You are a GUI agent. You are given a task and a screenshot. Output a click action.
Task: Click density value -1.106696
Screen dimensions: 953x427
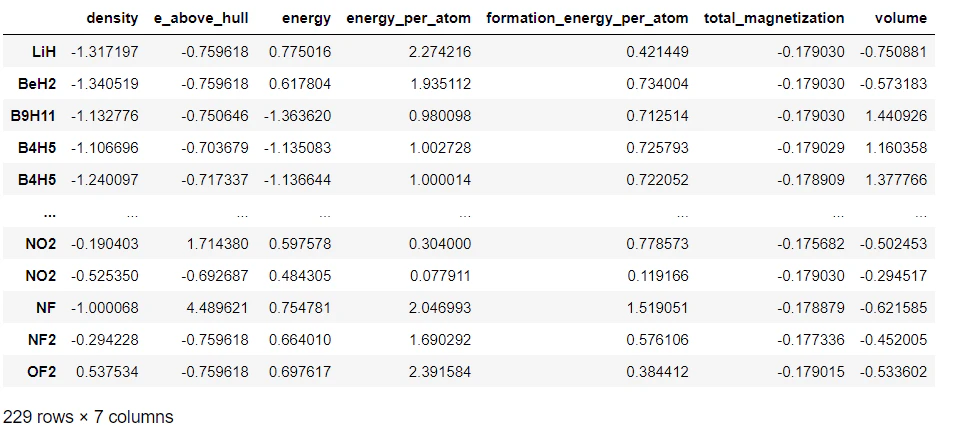pyautogui.click(x=105, y=148)
